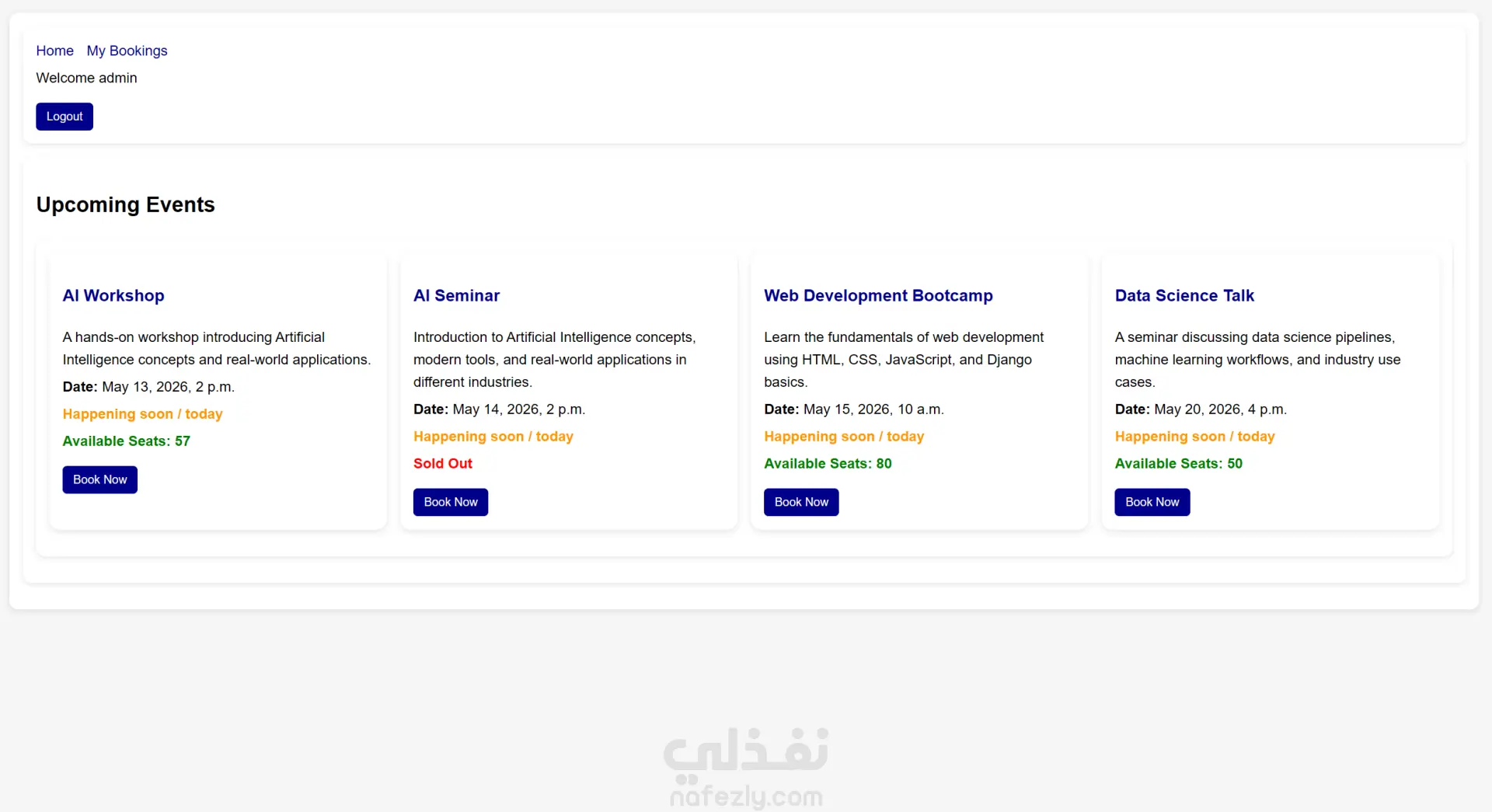Image resolution: width=1492 pixels, height=812 pixels.
Task: Click the Sold Out label
Action: tap(442, 463)
